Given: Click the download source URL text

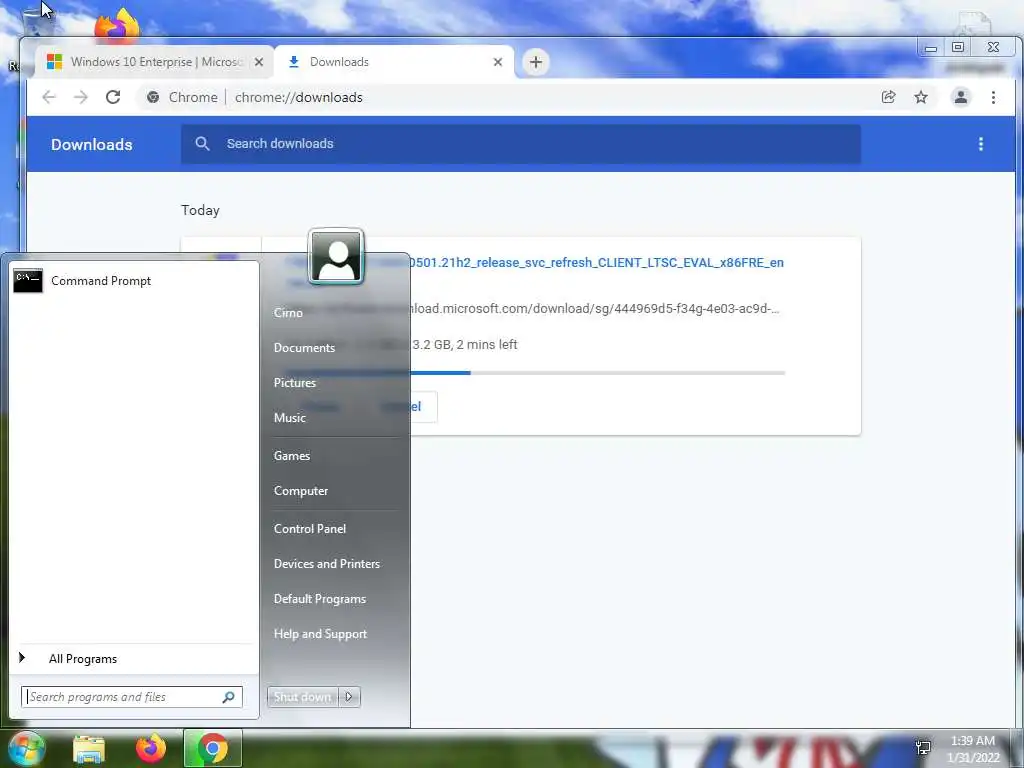Looking at the screenshot, I should coord(594,308).
